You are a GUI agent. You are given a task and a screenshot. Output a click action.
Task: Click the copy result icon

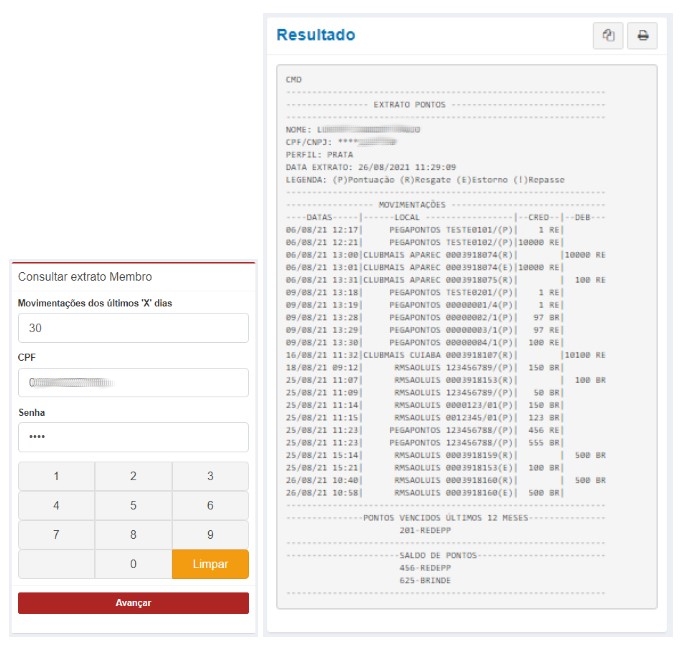click(608, 36)
